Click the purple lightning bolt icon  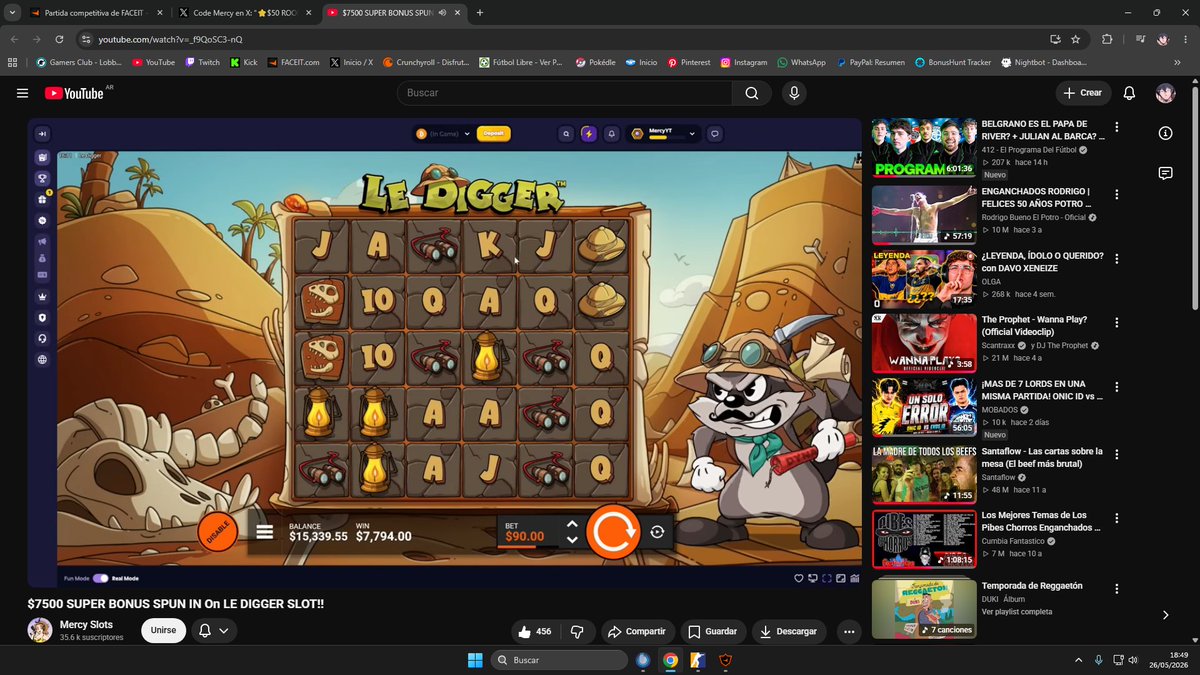(589, 133)
